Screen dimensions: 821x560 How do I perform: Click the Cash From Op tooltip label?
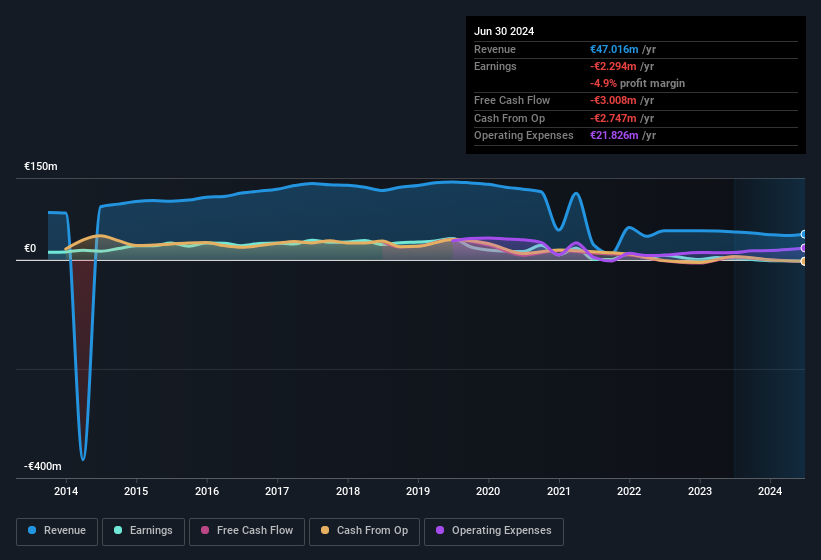pyautogui.click(x=509, y=118)
